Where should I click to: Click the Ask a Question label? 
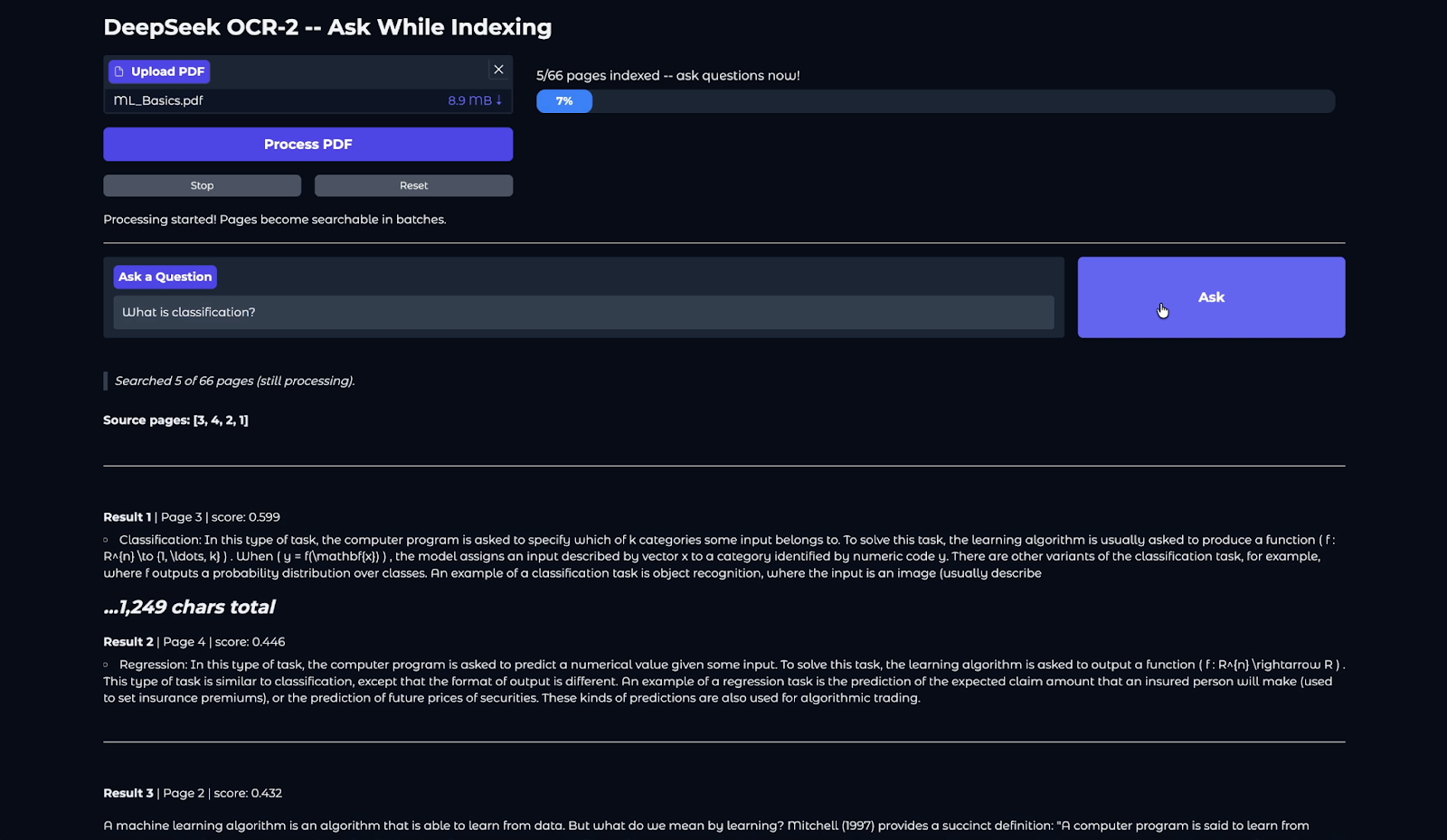(x=165, y=277)
